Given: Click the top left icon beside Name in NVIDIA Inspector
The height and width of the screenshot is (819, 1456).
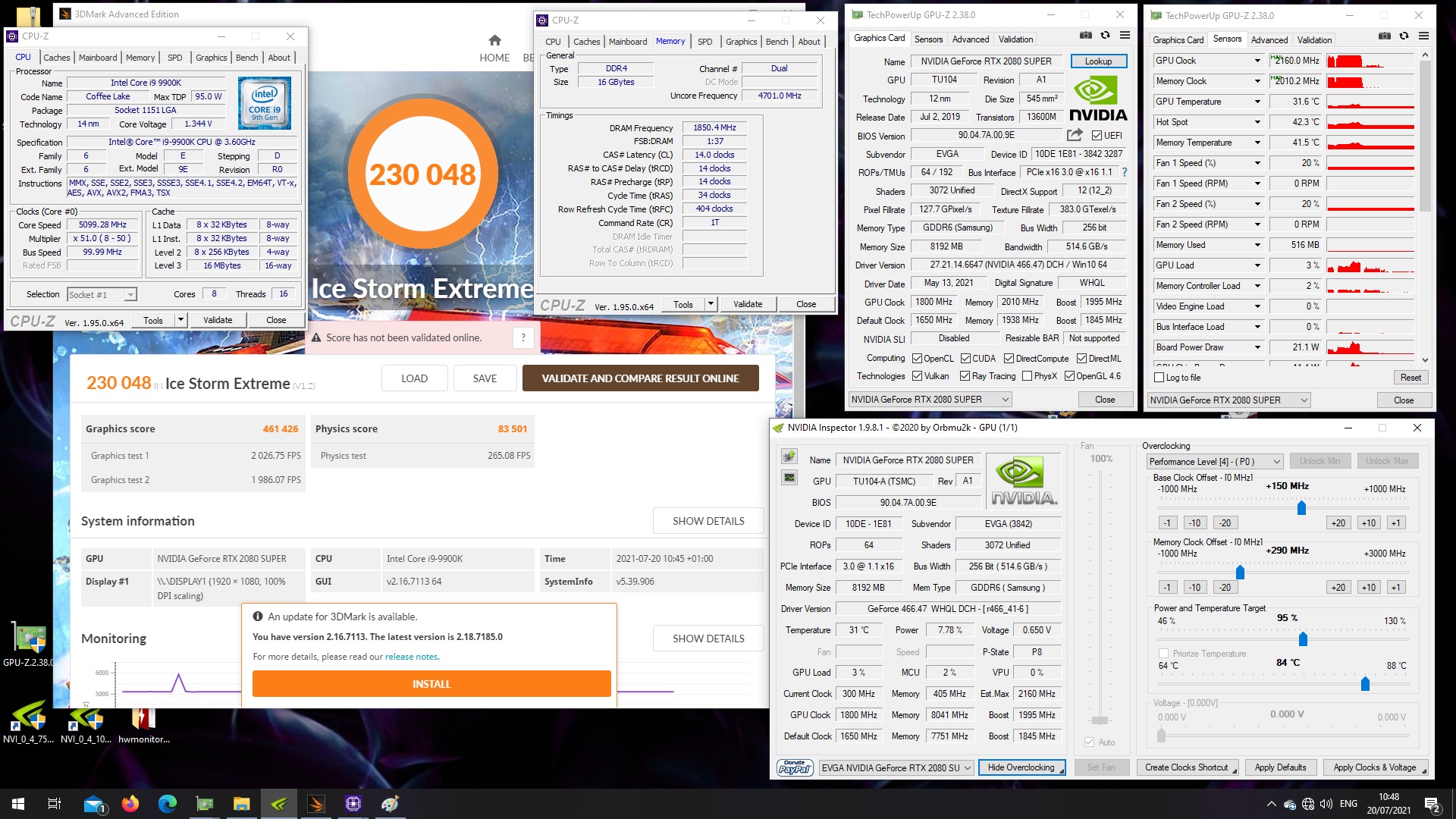Looking at the screenshot, I should (789, 457).
